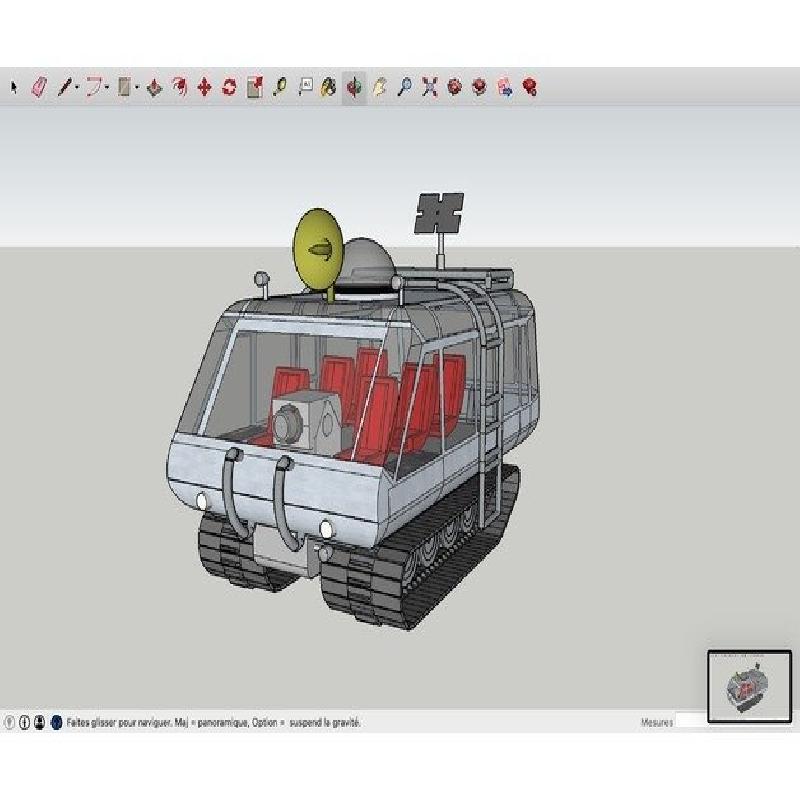
Task: Click the vehicle preview thumbnail
Action: point(749,686)
